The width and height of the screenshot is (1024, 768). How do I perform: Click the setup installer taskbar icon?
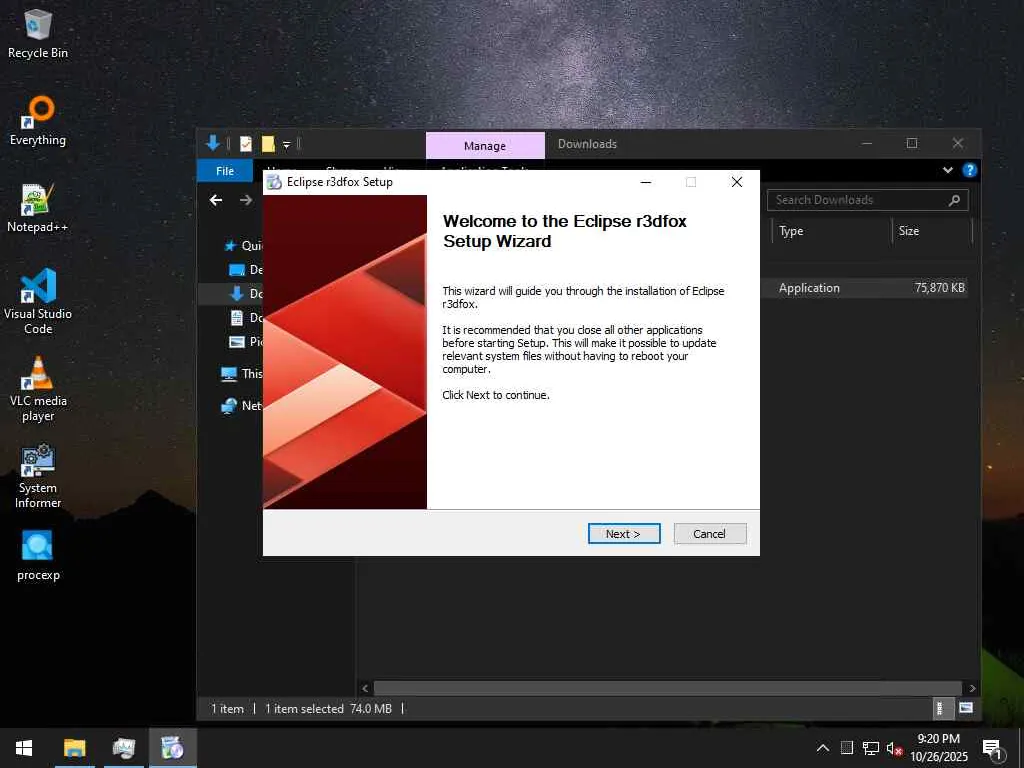point(172,748)
